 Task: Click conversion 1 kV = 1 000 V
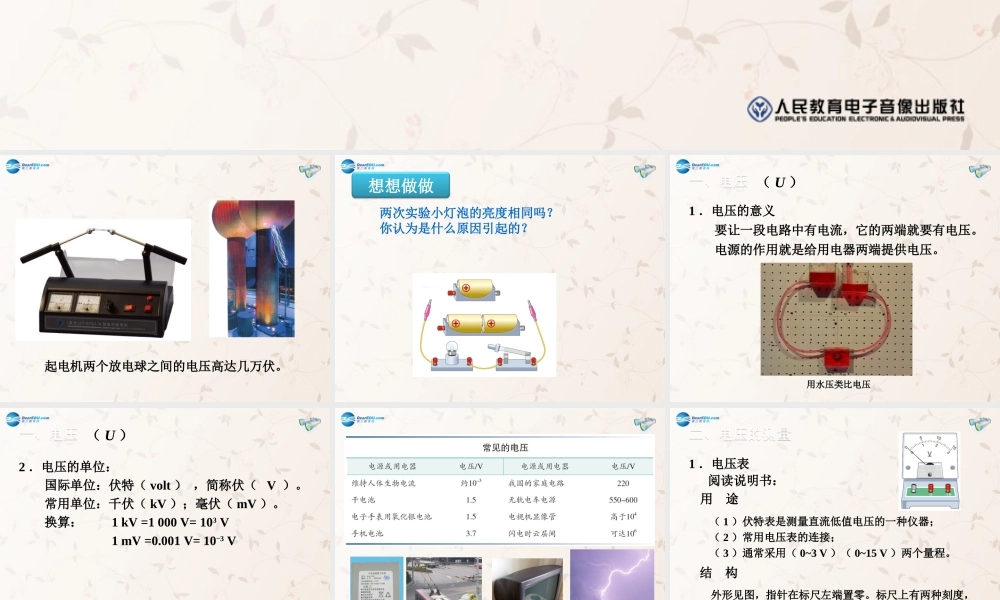pyautogui.click(x=170, y=522)
